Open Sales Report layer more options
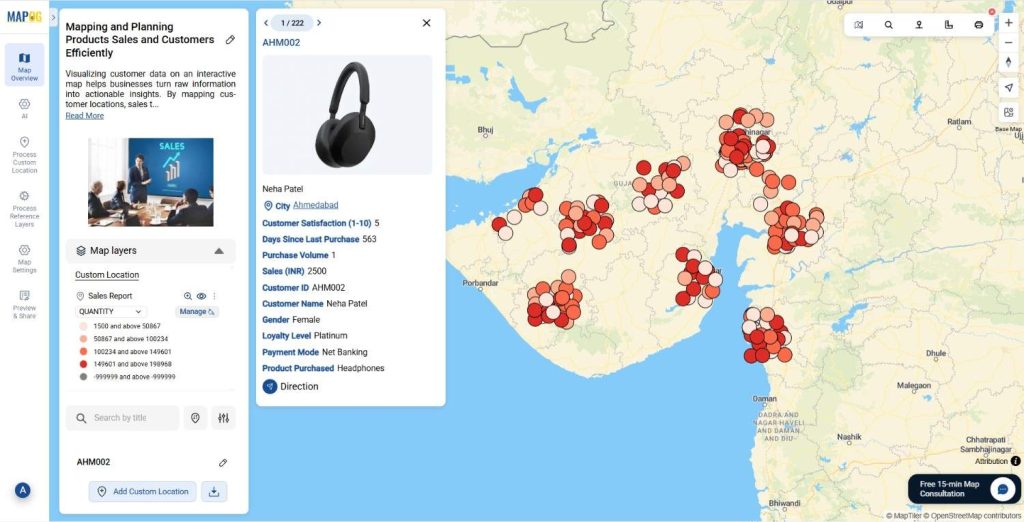The height and width of the screenshot is (522, 1024). 214,296
